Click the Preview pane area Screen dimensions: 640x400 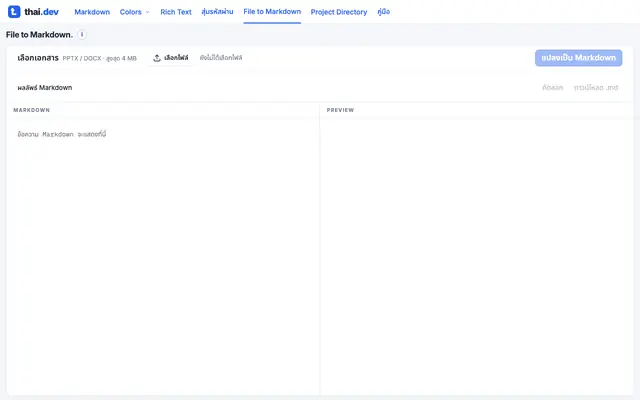476,256
